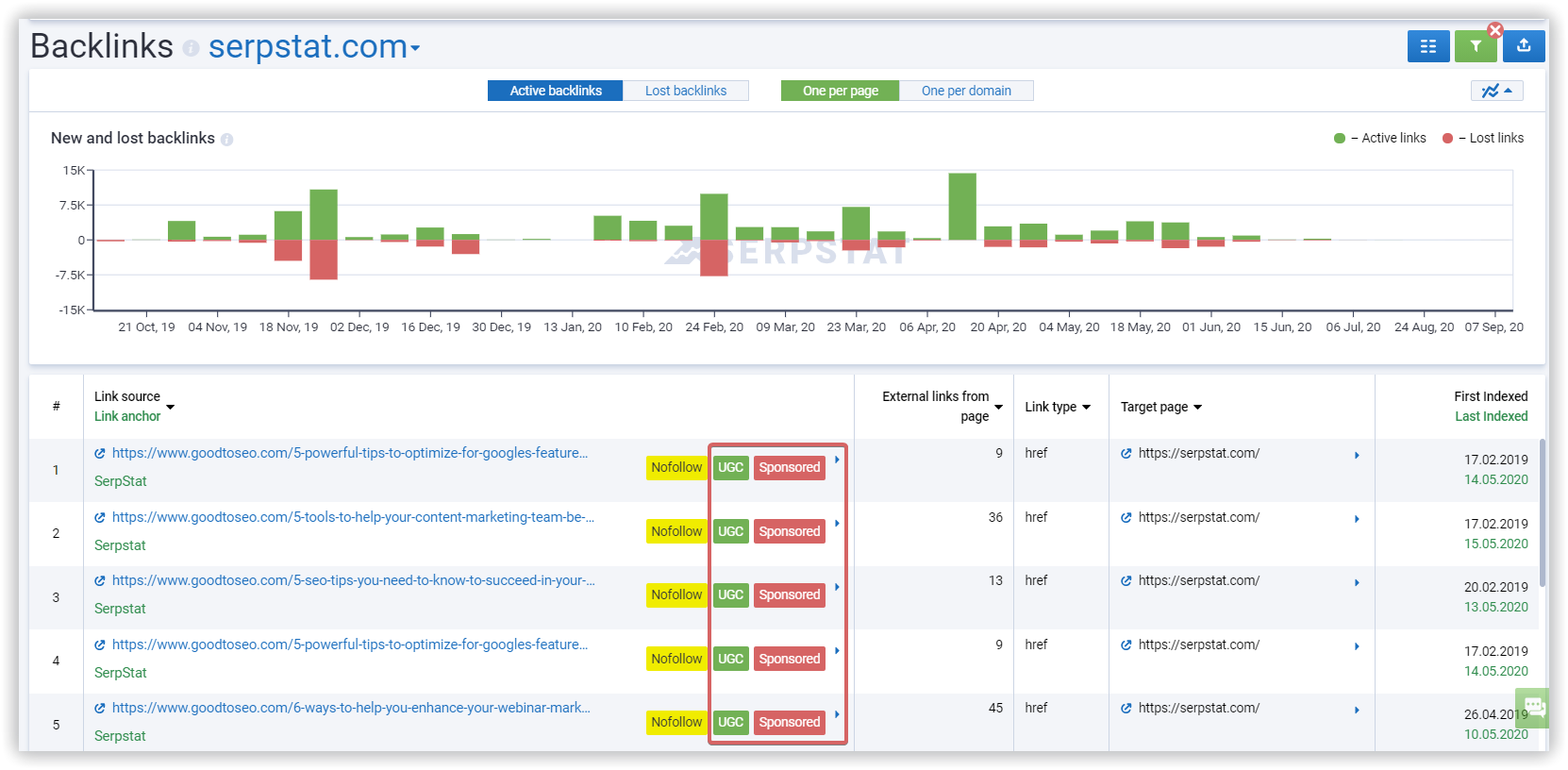The height and width of the screenshot is (770, 1568).
Task: Expand row 3 source arrow after Sponsored
Action: pyautogui.click(x=837, y=587)
